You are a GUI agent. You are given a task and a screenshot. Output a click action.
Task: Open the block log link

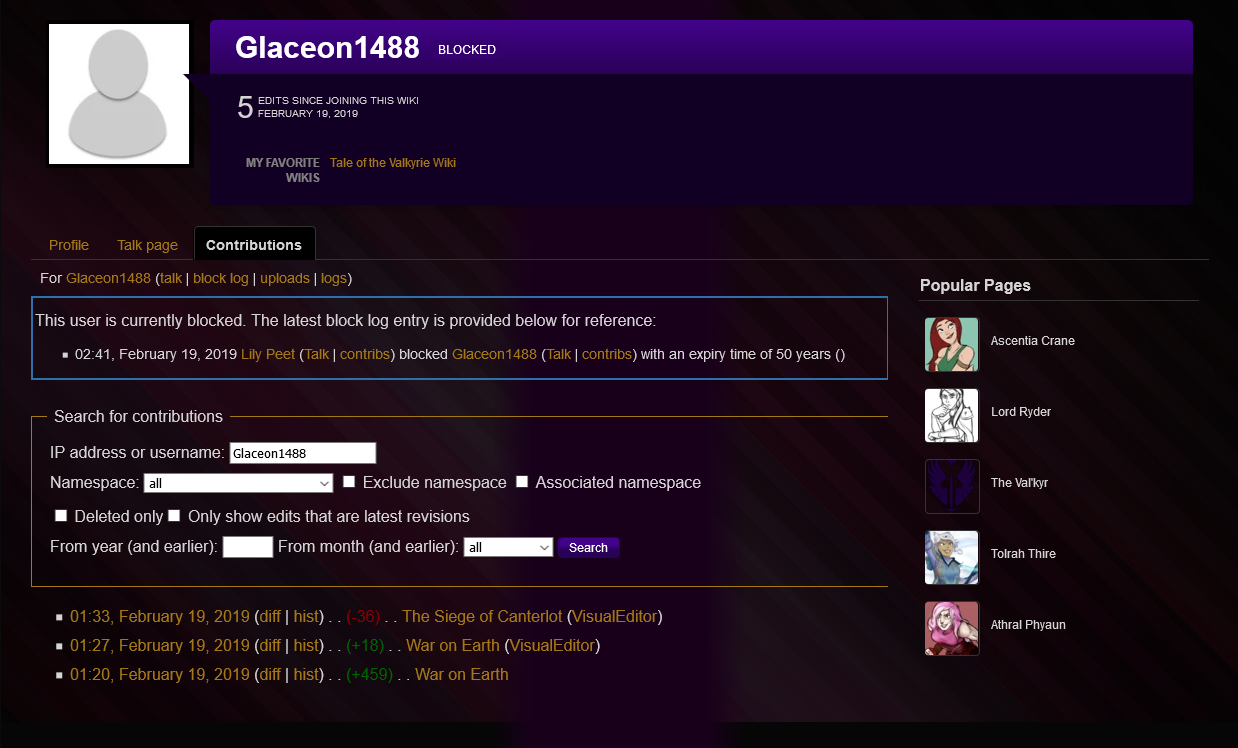pyautogui.click(x=221, y=278)
